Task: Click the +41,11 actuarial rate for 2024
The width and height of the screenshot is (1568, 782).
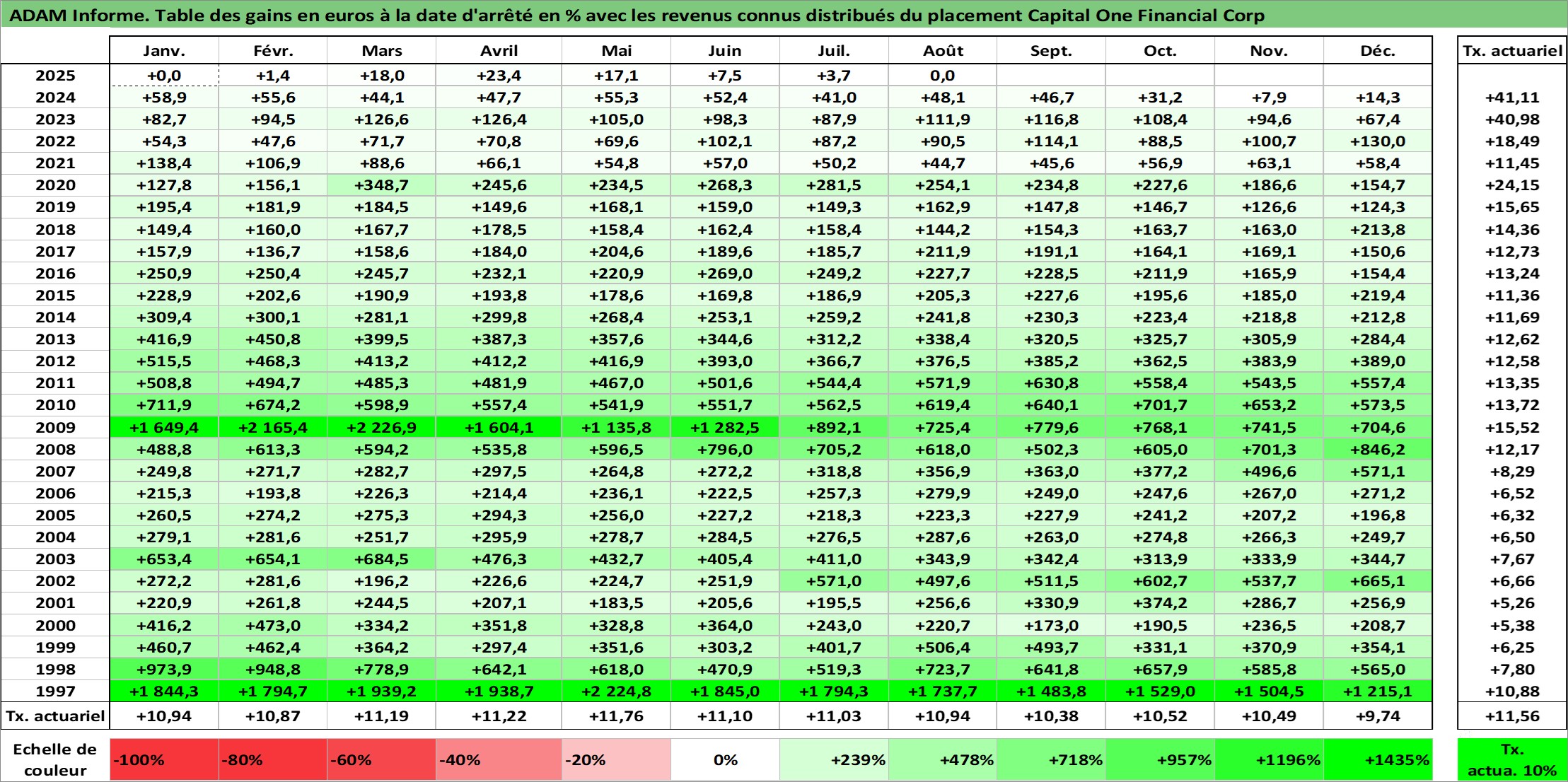Action: (1512, 98)
